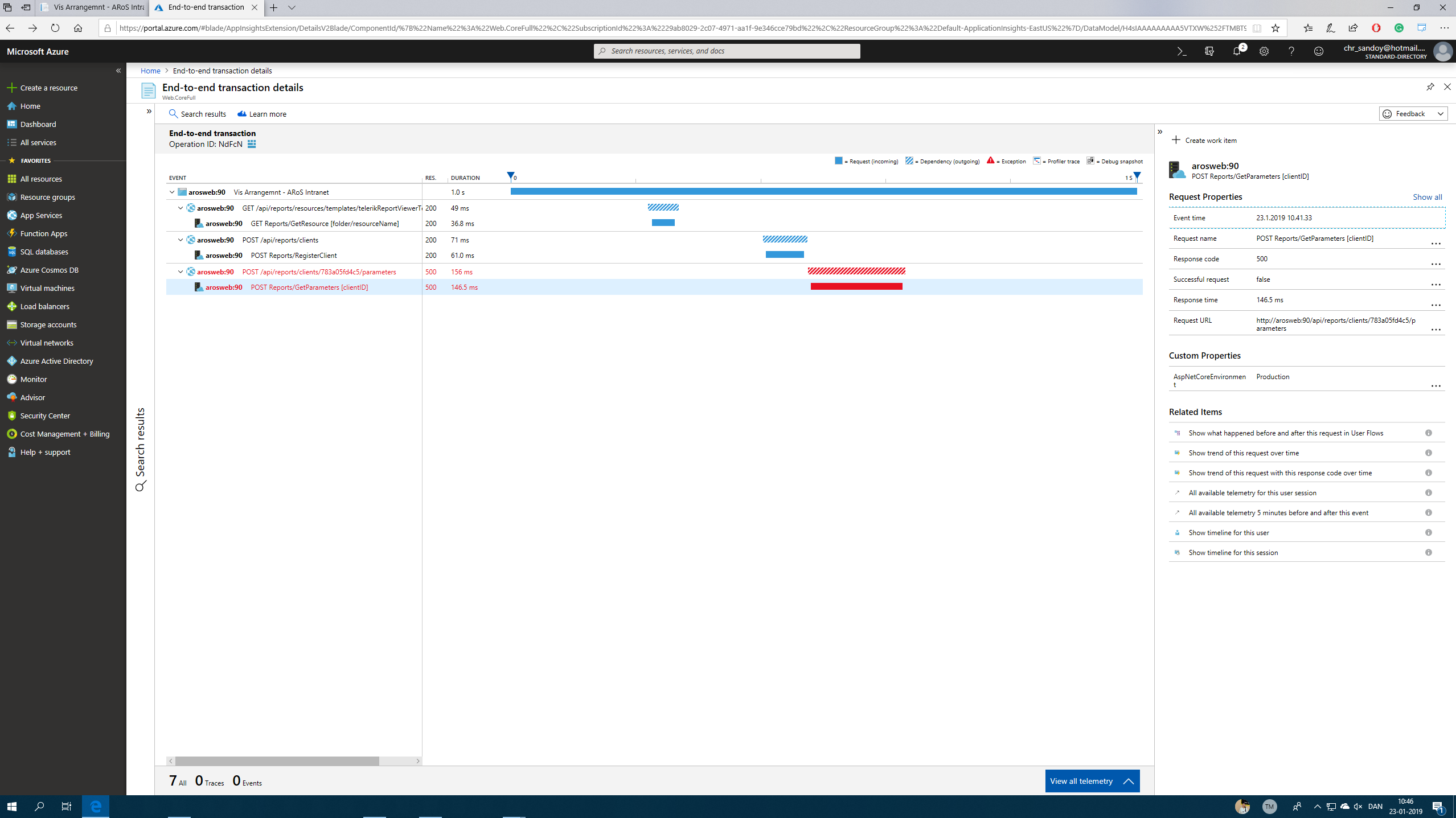The image size is (1456, 818).
Task: Click the Create work item plus icon
Action: click(x=1176, y=140)
